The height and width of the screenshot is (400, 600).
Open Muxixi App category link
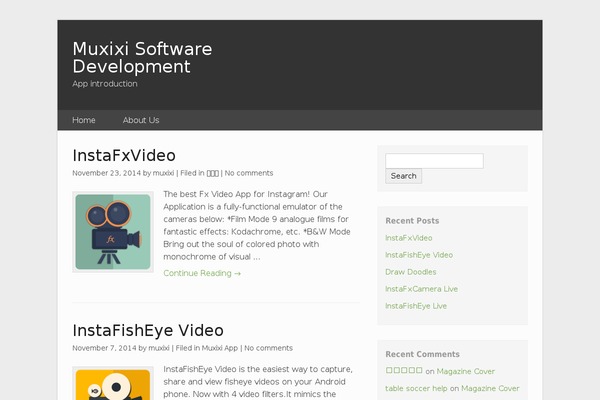(220, 348)
